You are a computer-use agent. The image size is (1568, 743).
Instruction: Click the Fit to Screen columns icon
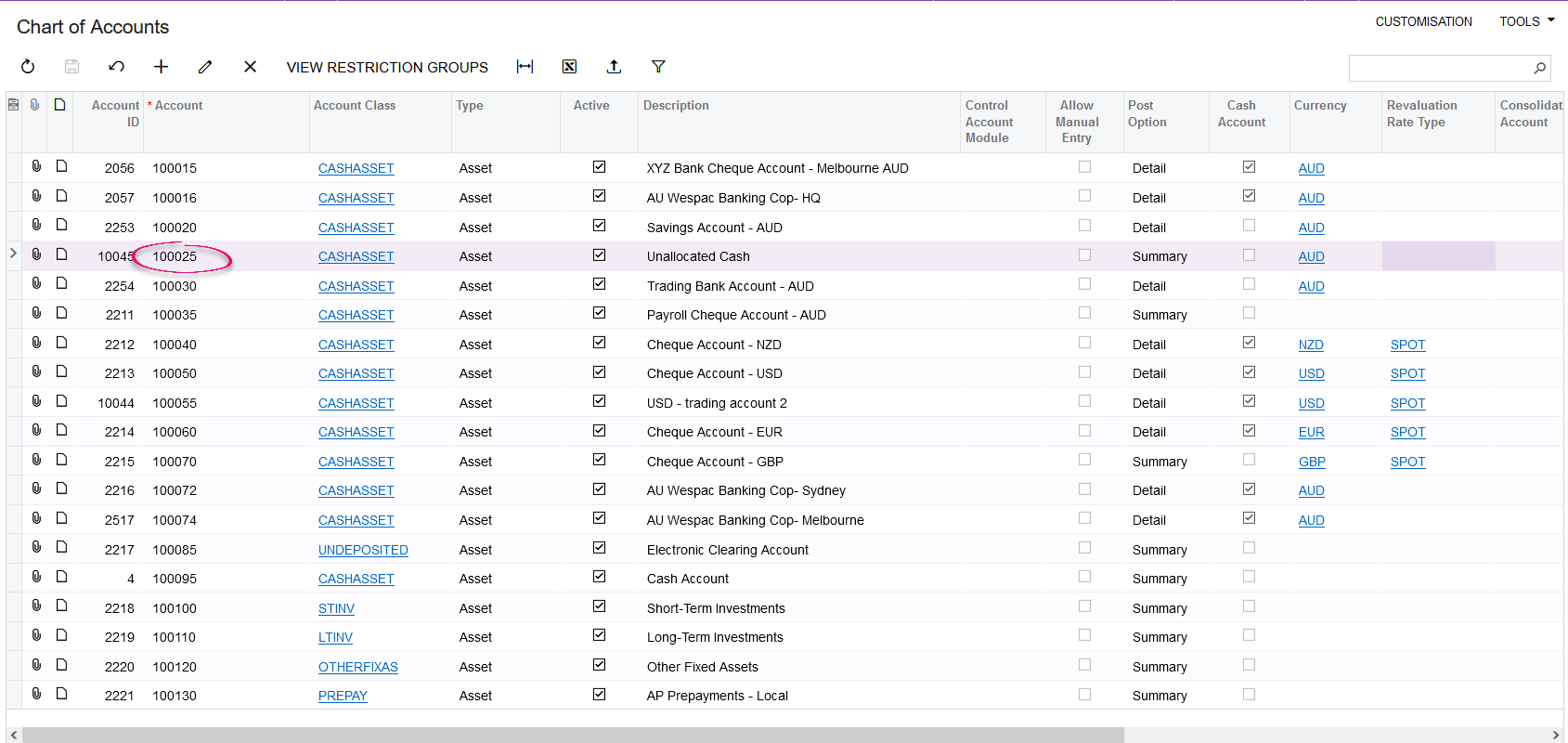click(525, 67)
